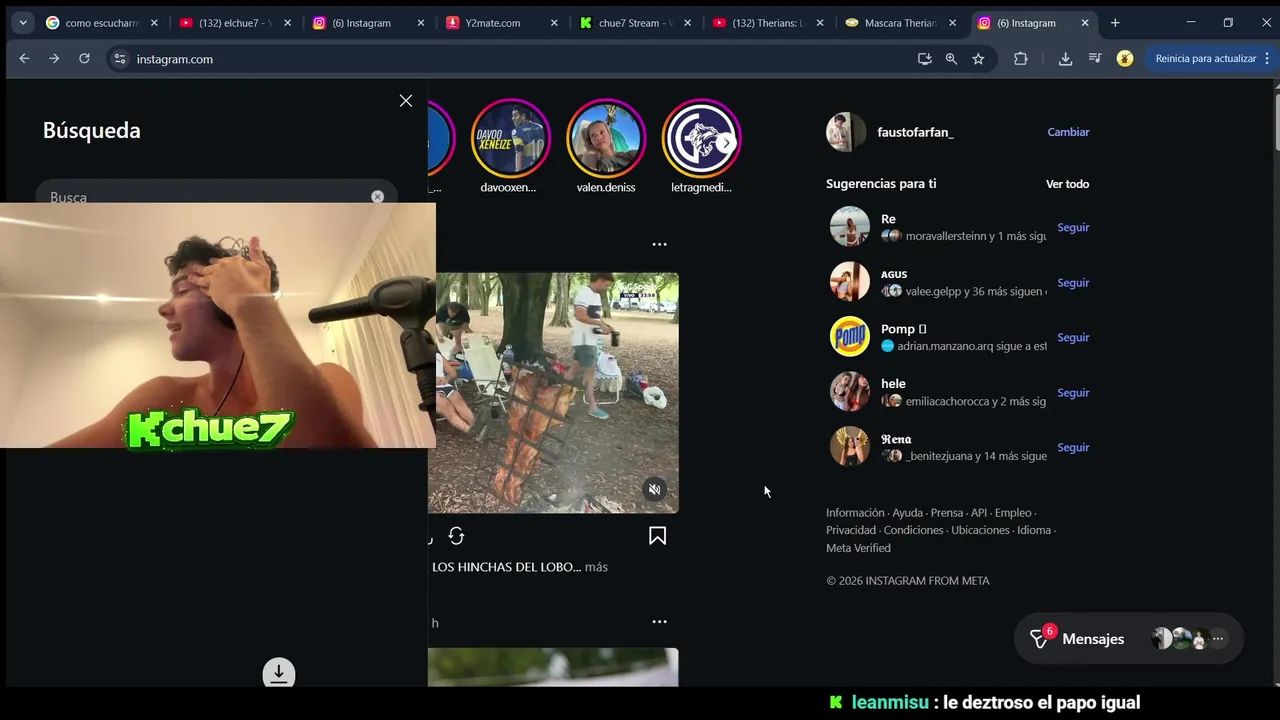Bookmark this page with star
The height and width of the screenshot is (720, 1280).
[x=978, y=59]
